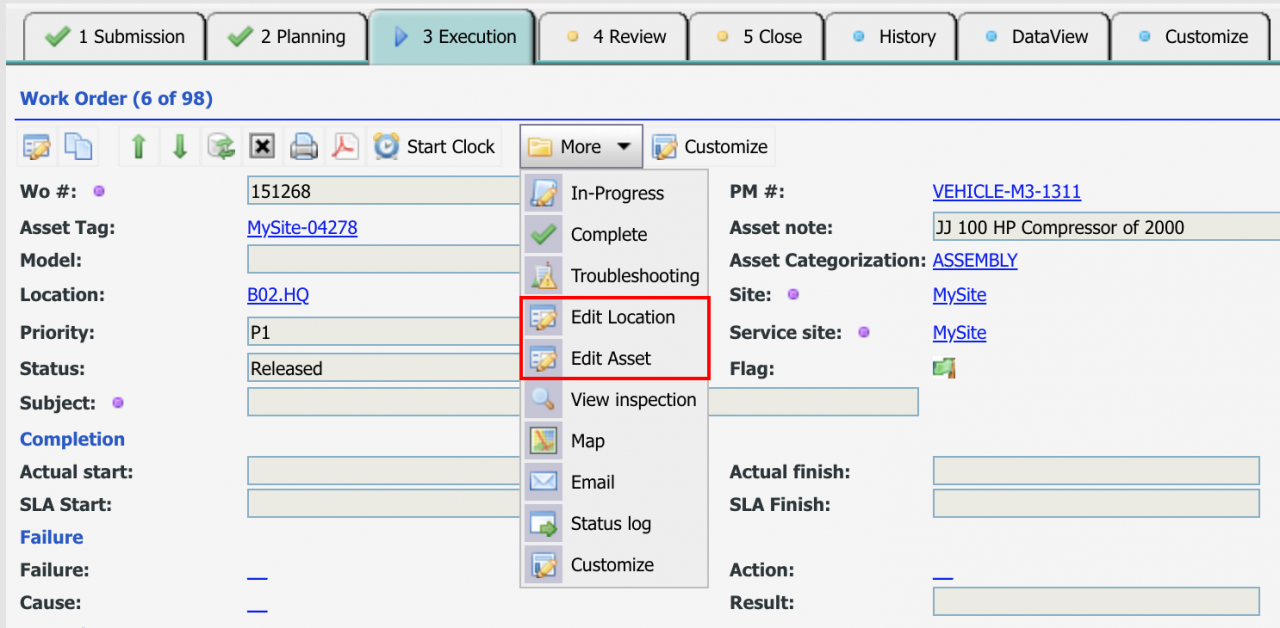Export to PDF via the red PDF icon
Viewport: 1280px width, 628px height.
point(344,147)
